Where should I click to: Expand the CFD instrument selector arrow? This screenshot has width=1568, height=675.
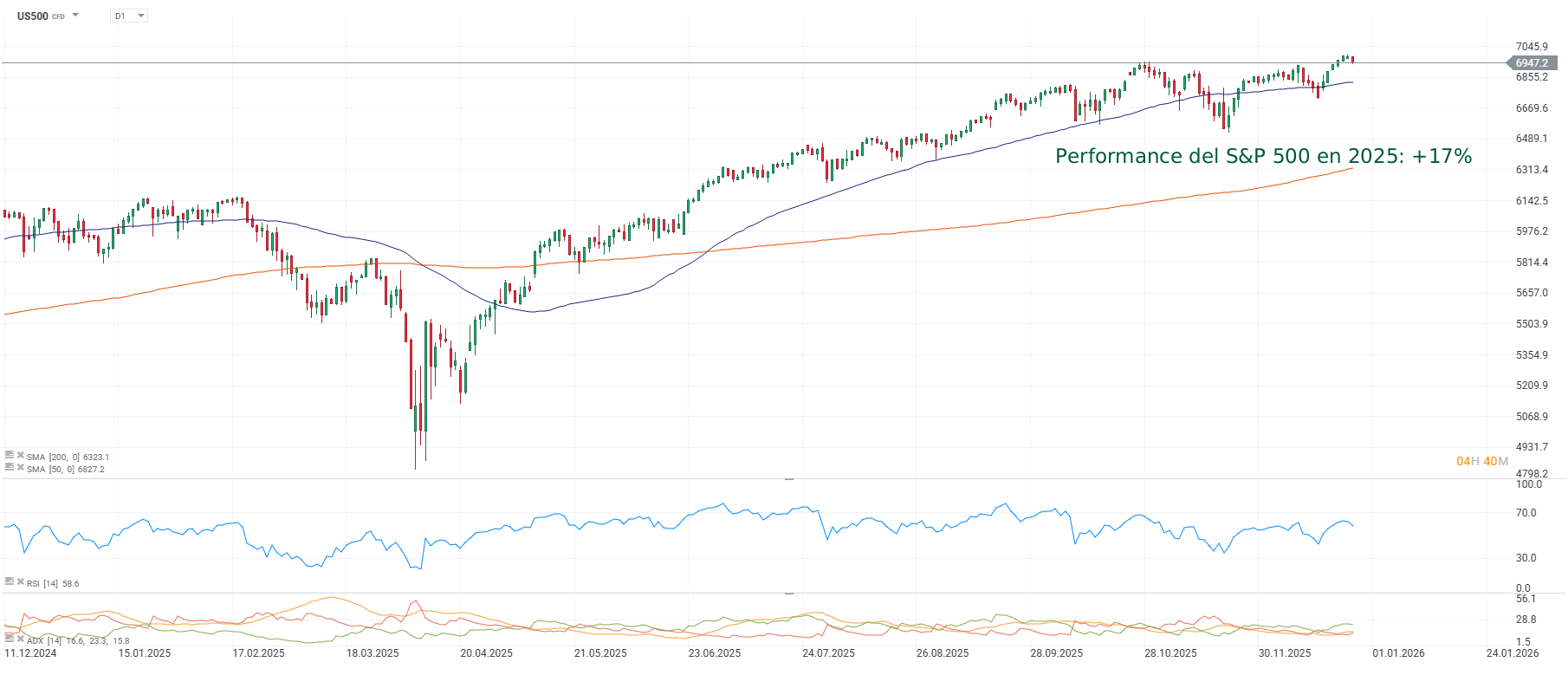point(75,15)
